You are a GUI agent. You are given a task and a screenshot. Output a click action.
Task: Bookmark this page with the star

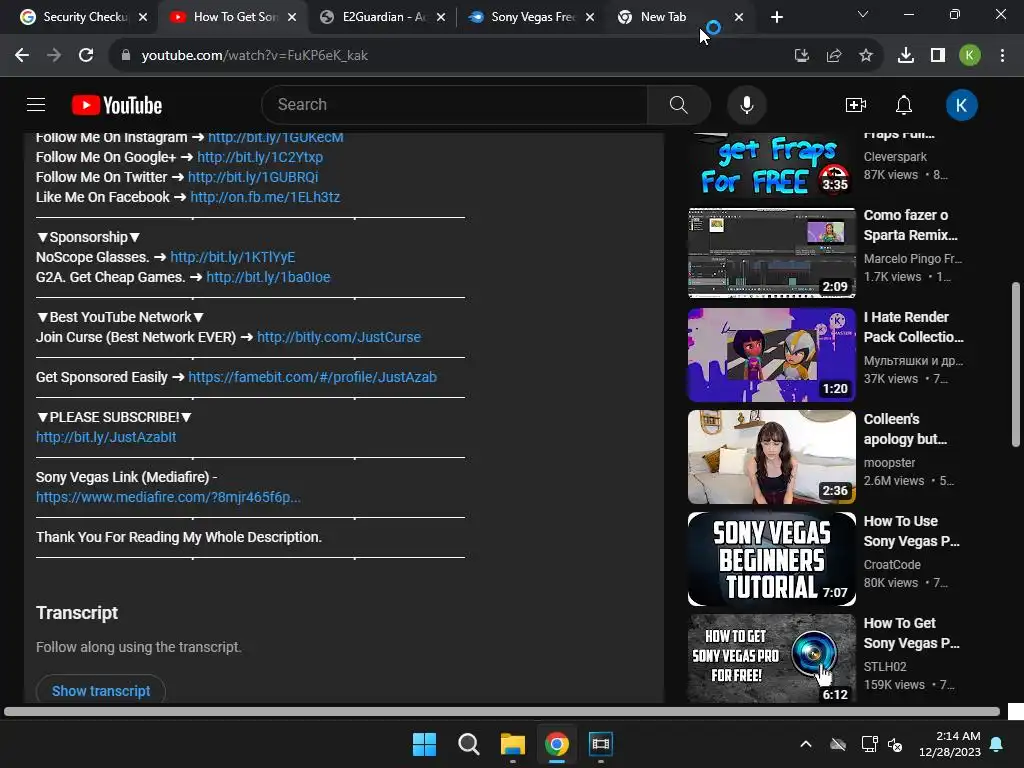[866, 56]
